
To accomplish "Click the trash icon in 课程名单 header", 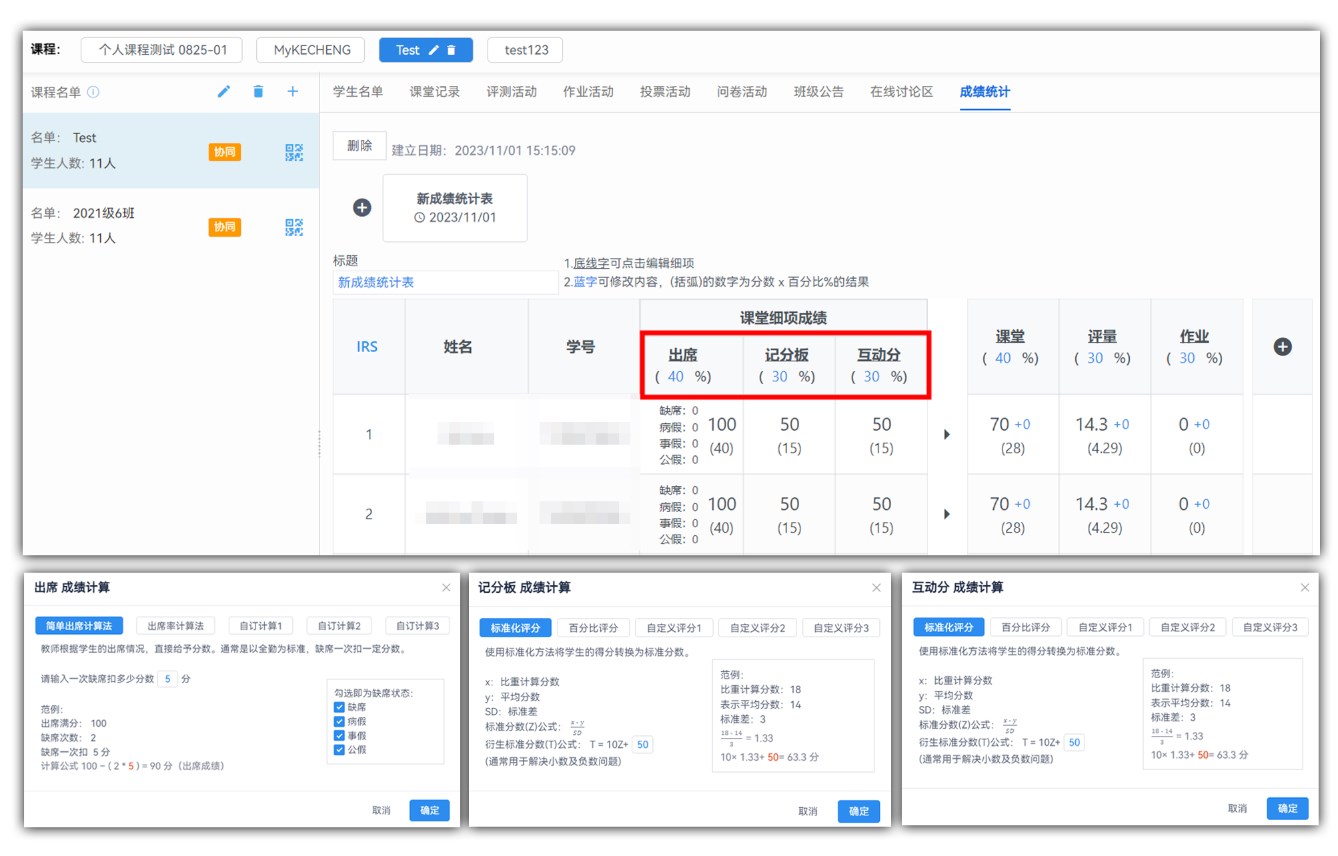I will tap(258, 92).
